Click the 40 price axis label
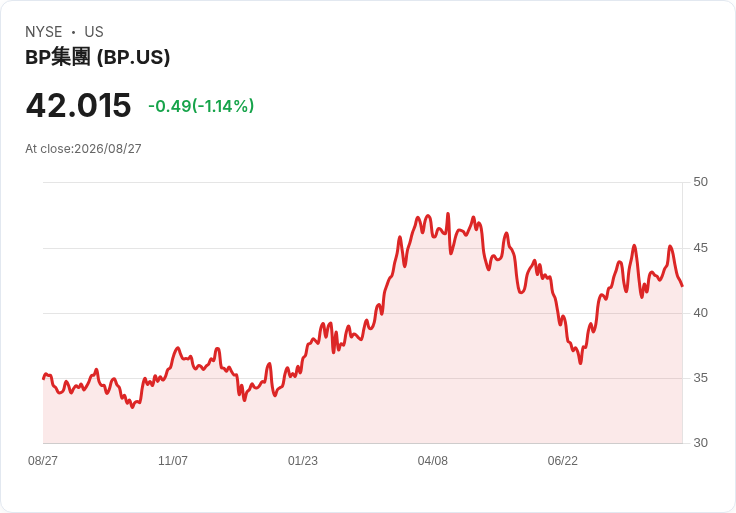This screenshot has width=736, height=513. coord(700,313)
